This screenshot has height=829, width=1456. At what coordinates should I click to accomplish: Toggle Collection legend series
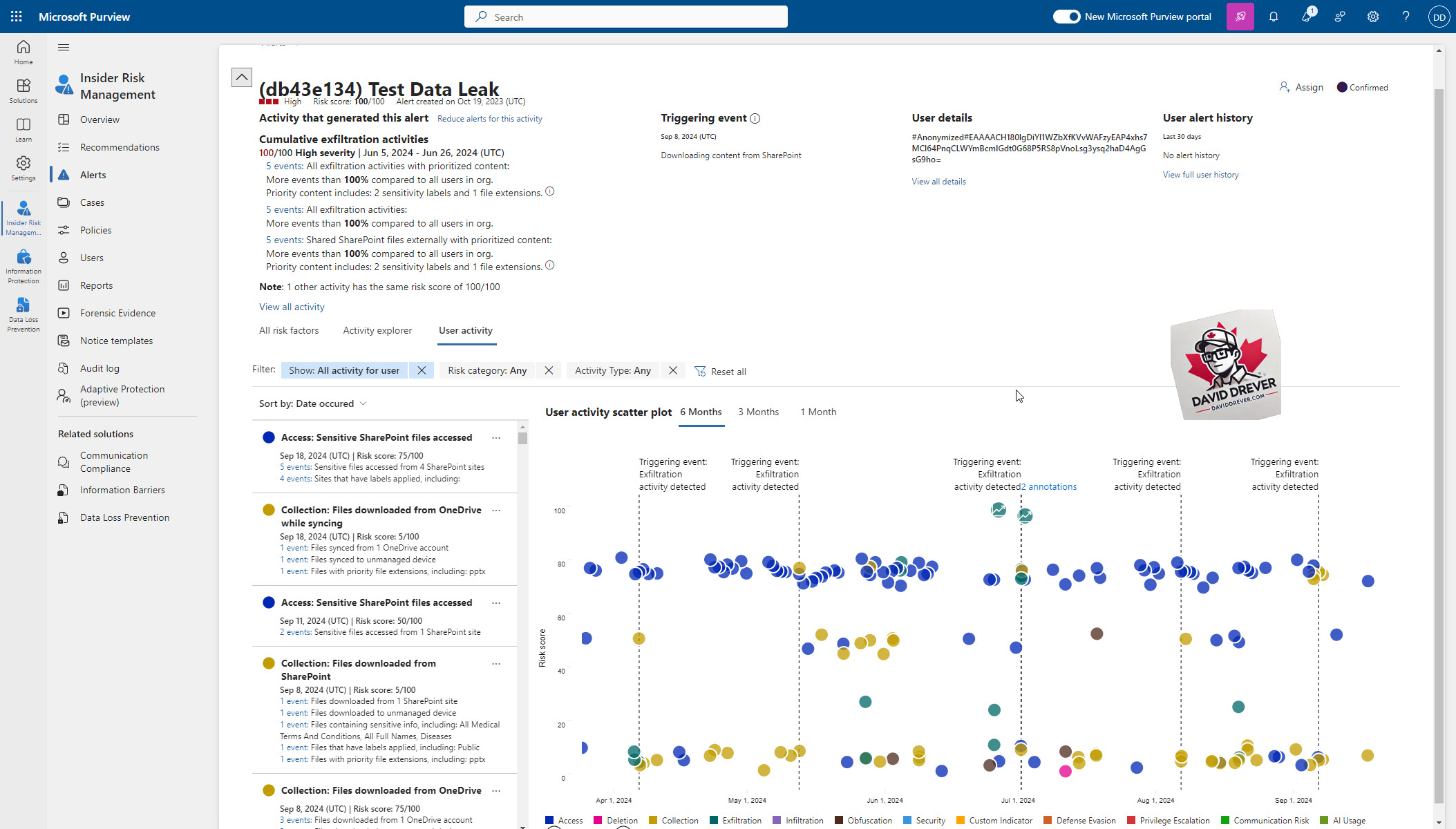tap(674, 821)
